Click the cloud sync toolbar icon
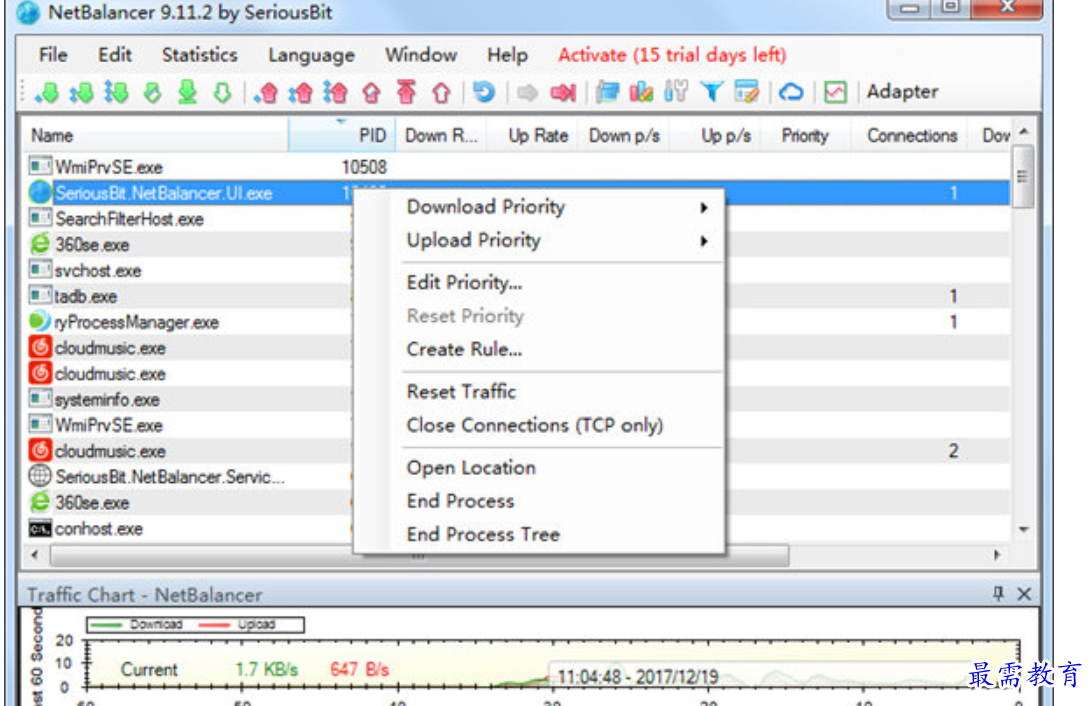1090x706 pixels. point(791,92)
